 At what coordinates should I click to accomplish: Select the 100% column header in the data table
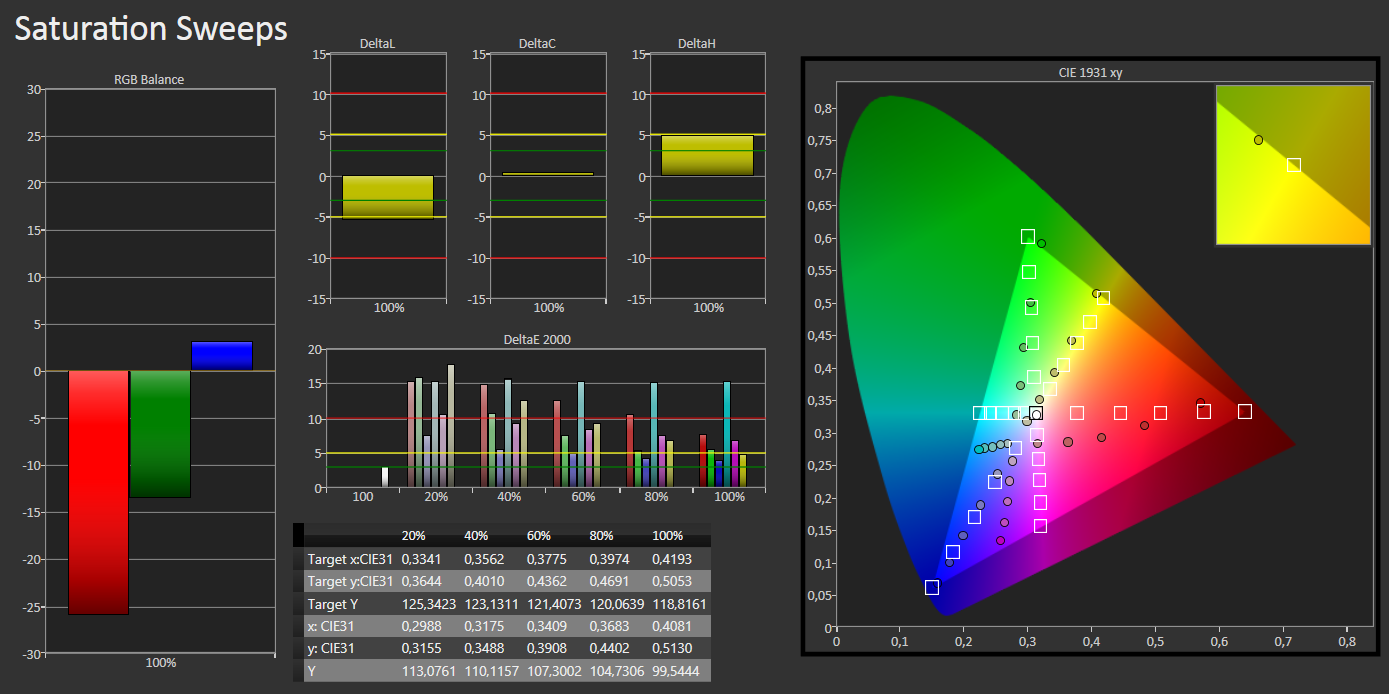click(x=670, y=535)
